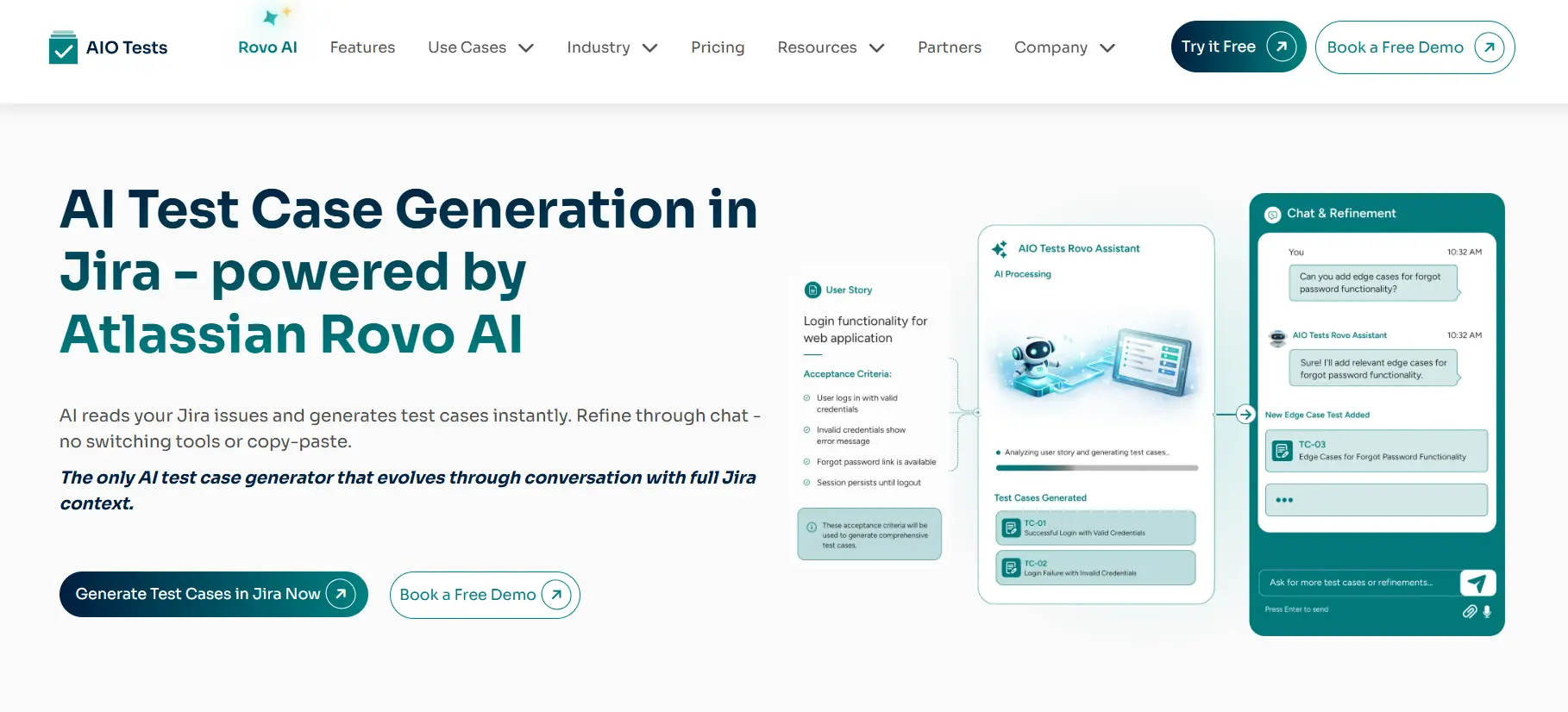Image resolution: width=1568 pixels, height=712 pixels.
Task: Click the TC-03 test case icon
Action: (1283, 450)
